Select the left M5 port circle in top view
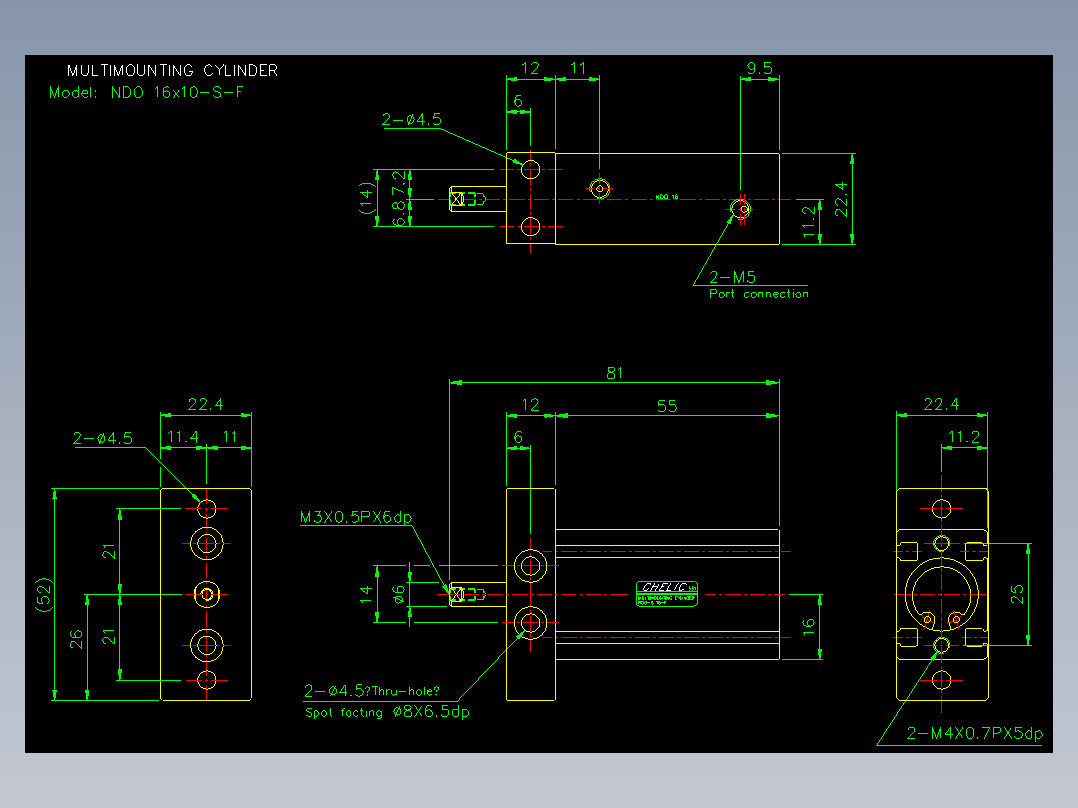 click(x=600, y=188)
